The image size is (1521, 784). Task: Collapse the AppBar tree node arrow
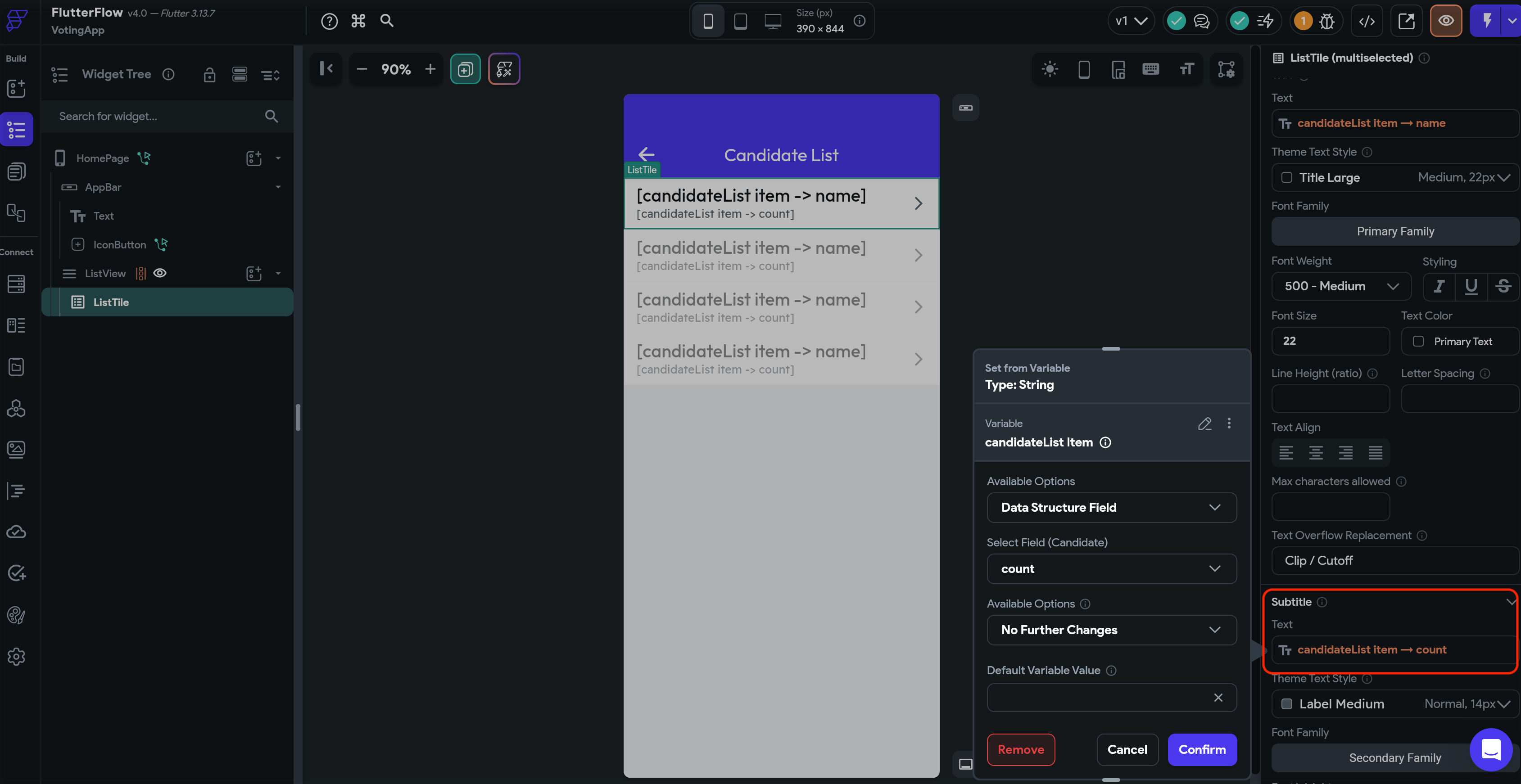[x=278, y=187]
